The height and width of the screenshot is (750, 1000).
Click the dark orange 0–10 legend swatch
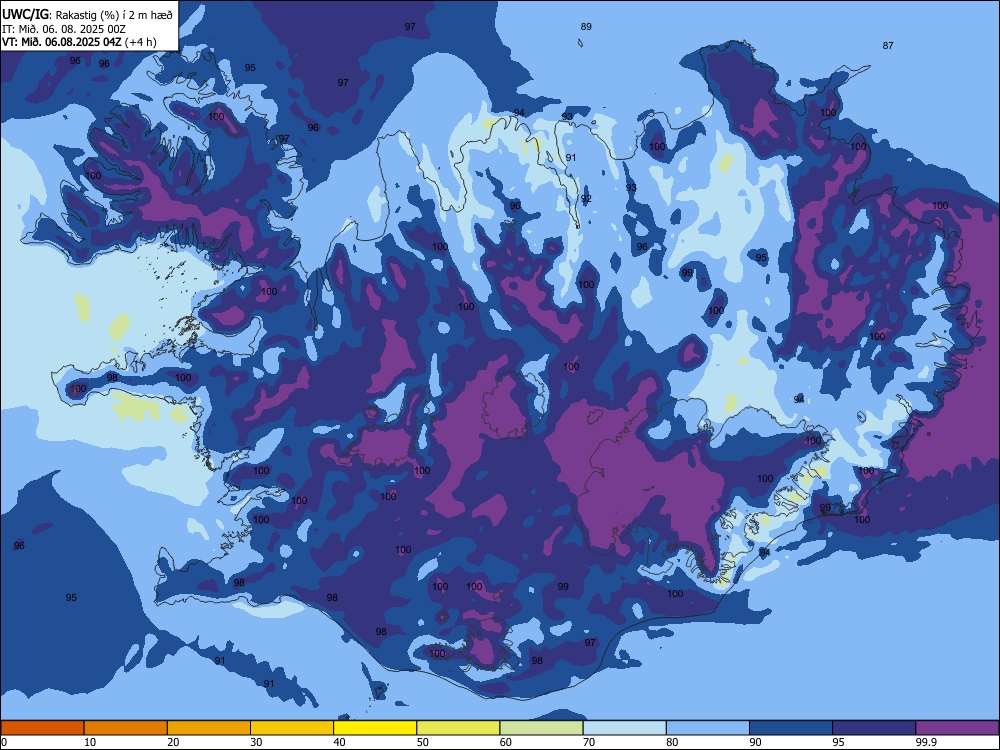pyautogui.click(x=42, y=728)
